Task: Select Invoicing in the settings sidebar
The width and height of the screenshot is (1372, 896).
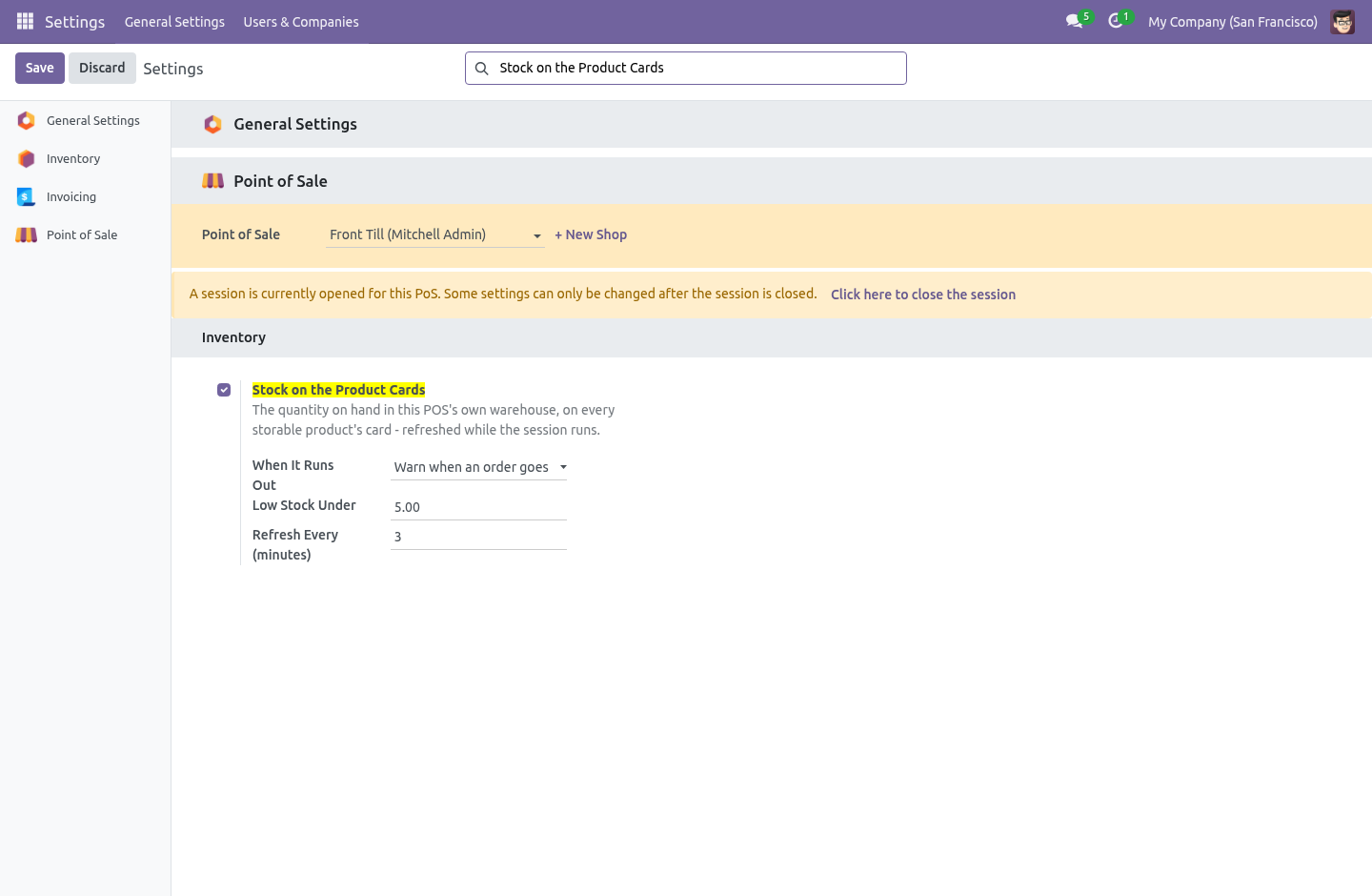Action: click(86, 197)
